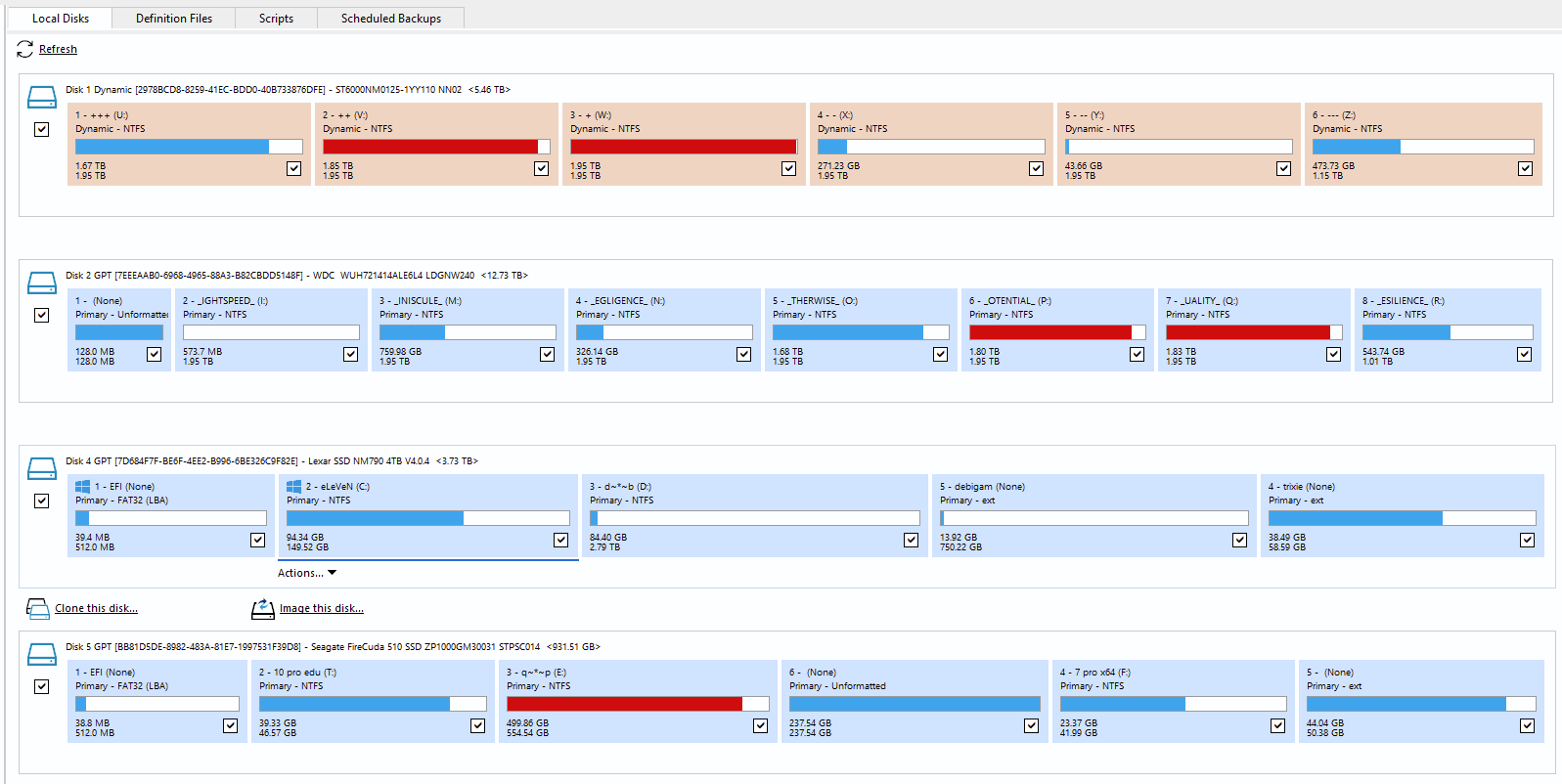Click the '4 - 7 pro x64 (F:)' label
This screenshot has width=1562, height=784.
(1095, 673)
